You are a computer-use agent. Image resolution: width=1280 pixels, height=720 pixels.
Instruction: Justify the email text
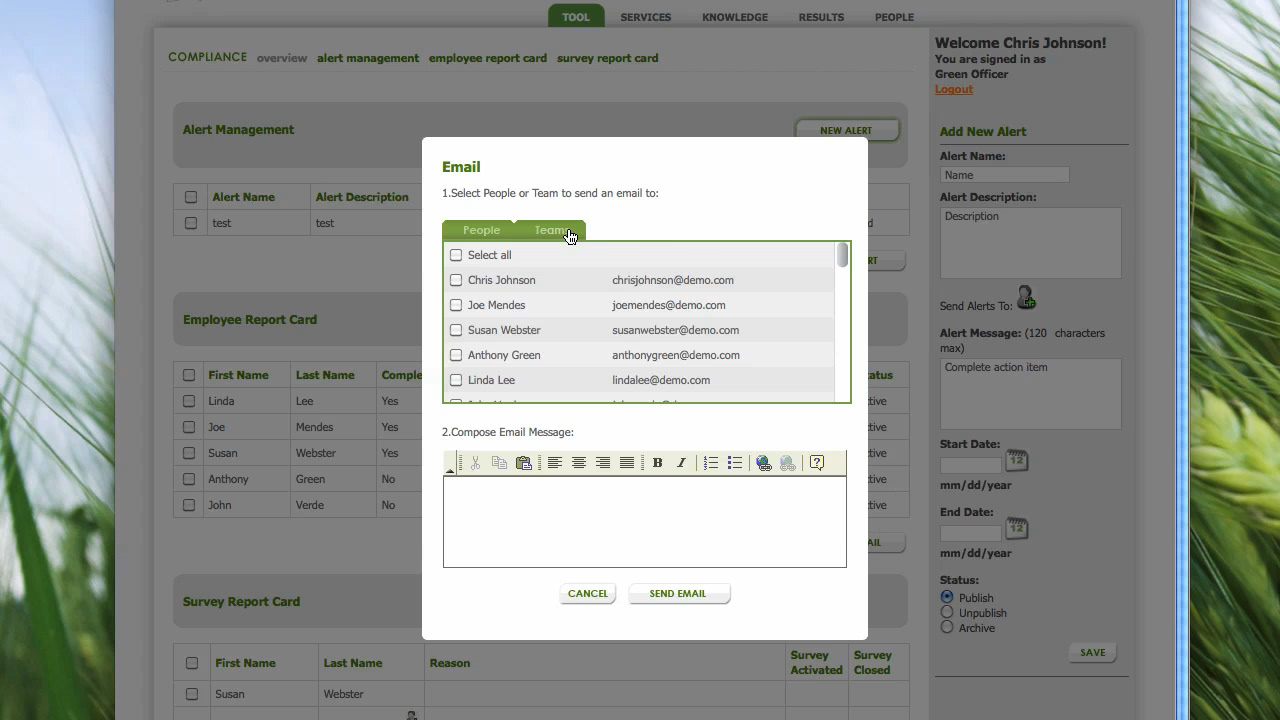(627, 463)
